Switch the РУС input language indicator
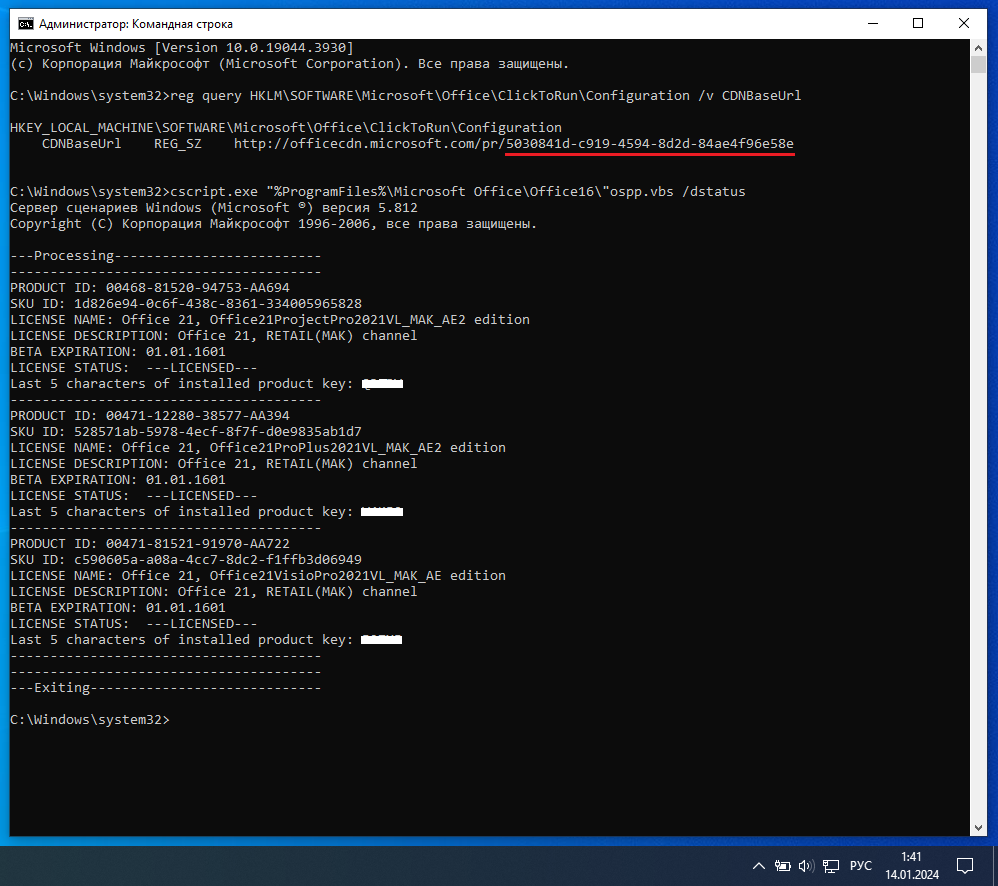Screen dimensions: 998x886 (x=861, y=866)
